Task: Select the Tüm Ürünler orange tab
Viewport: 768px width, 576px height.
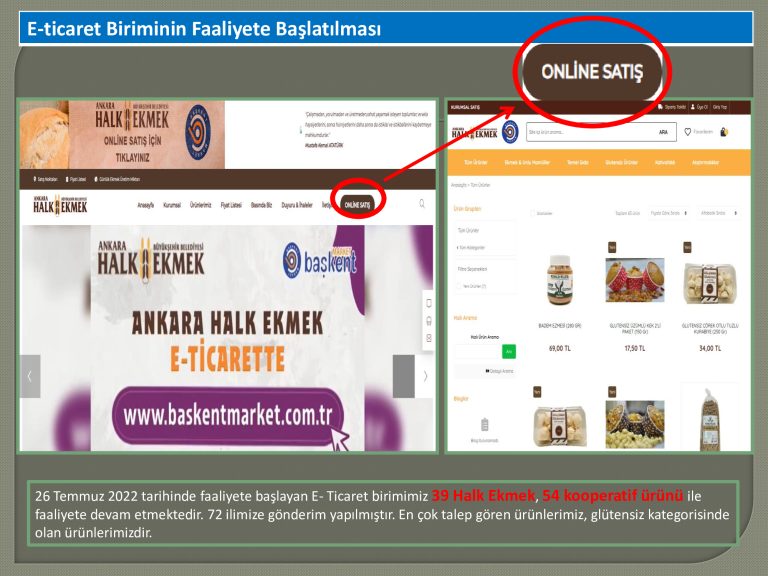Action: coord(476,162)
